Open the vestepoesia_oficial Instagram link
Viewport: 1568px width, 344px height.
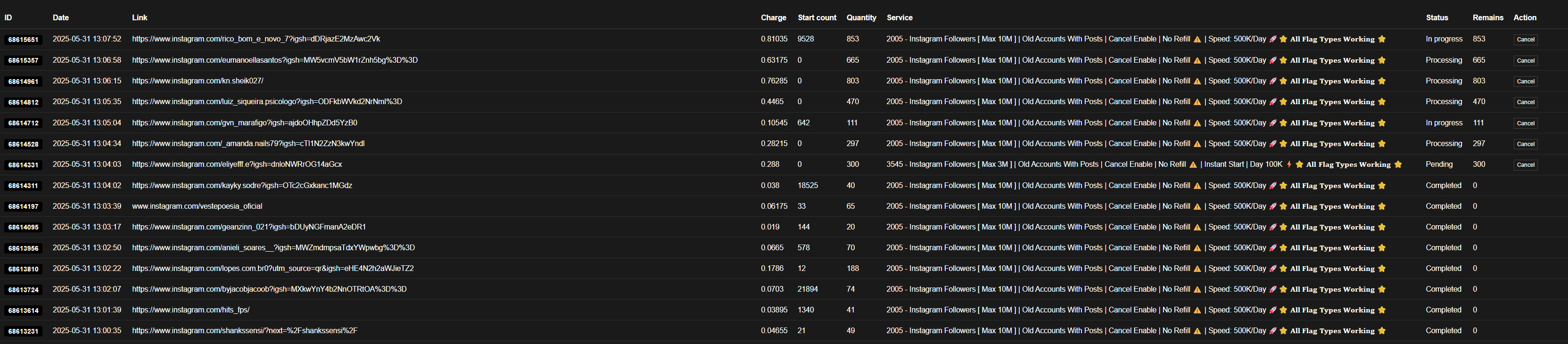[x=197, y=206]
